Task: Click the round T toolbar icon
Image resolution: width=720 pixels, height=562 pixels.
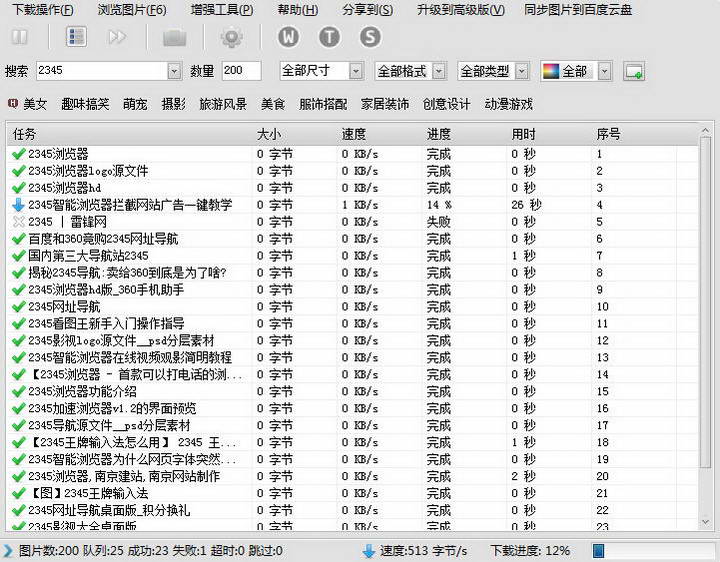Action: (x=329, y=38)
